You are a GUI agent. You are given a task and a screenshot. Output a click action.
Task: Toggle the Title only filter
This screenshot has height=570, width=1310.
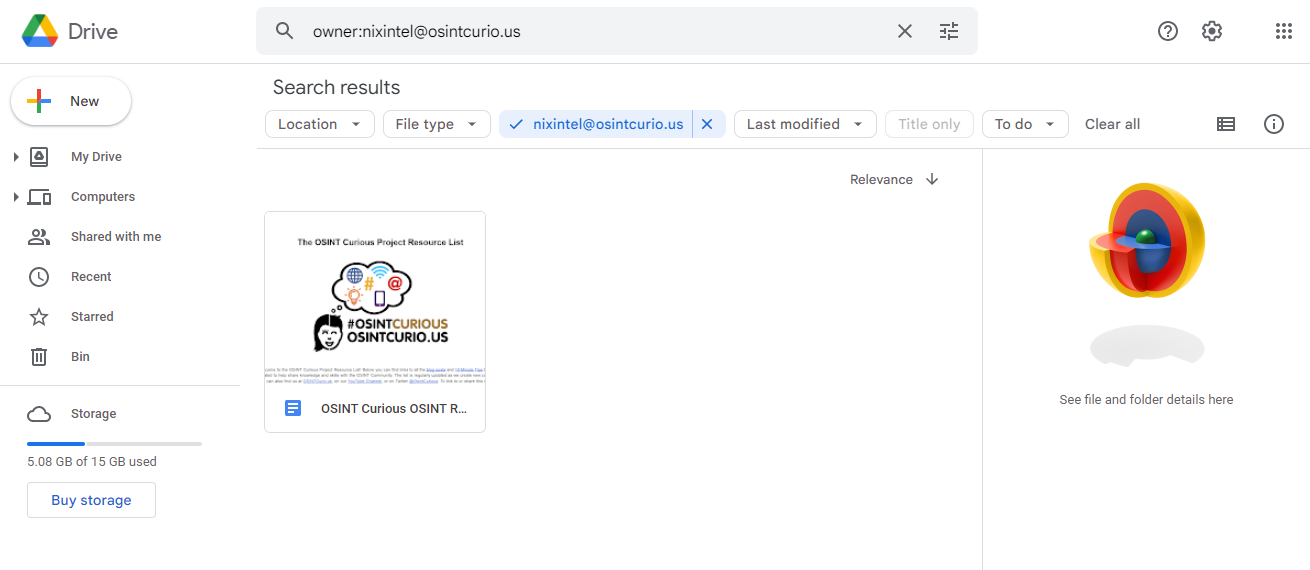click(929, 124)
